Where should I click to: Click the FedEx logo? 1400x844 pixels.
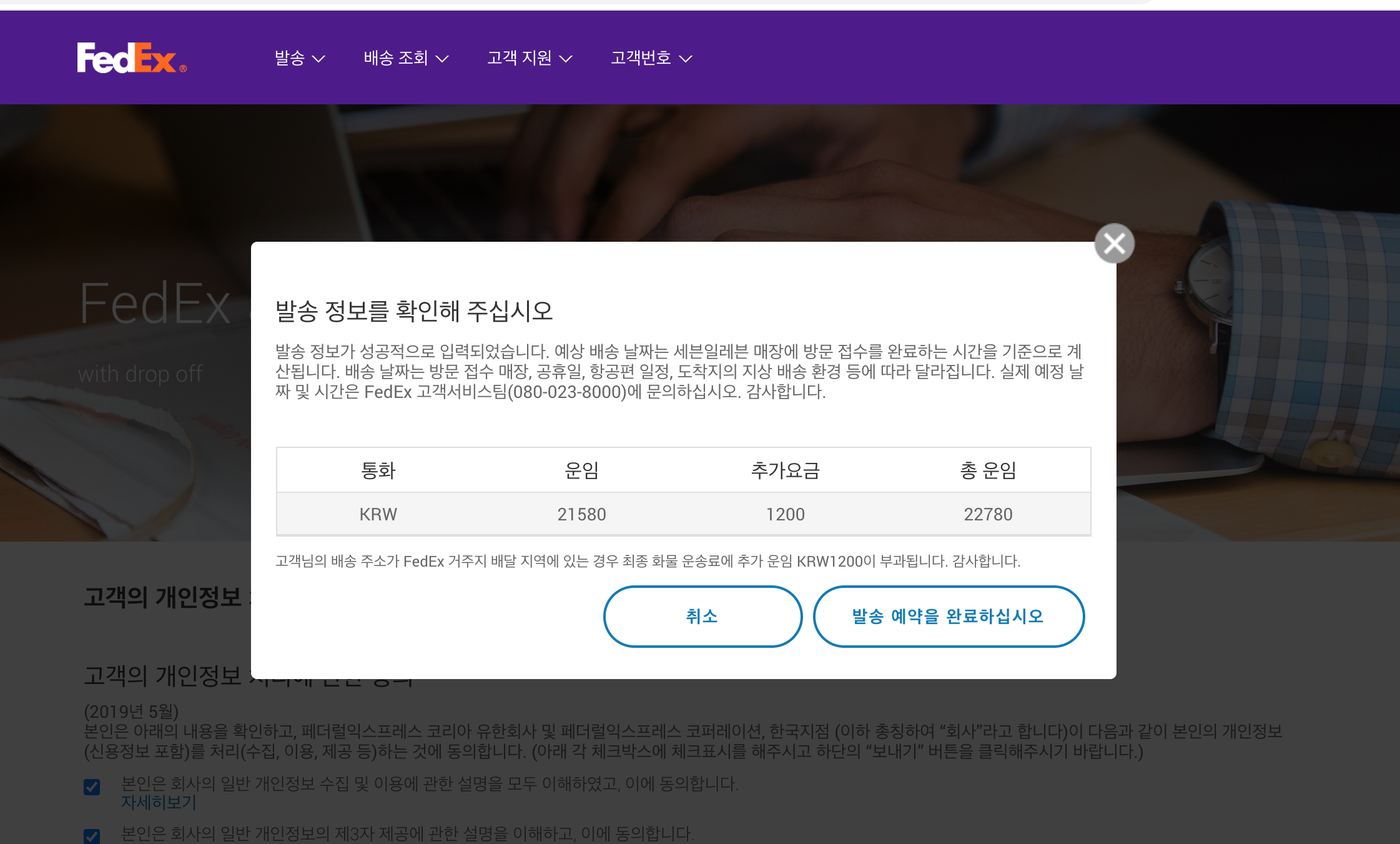click(x=131, y=58)
